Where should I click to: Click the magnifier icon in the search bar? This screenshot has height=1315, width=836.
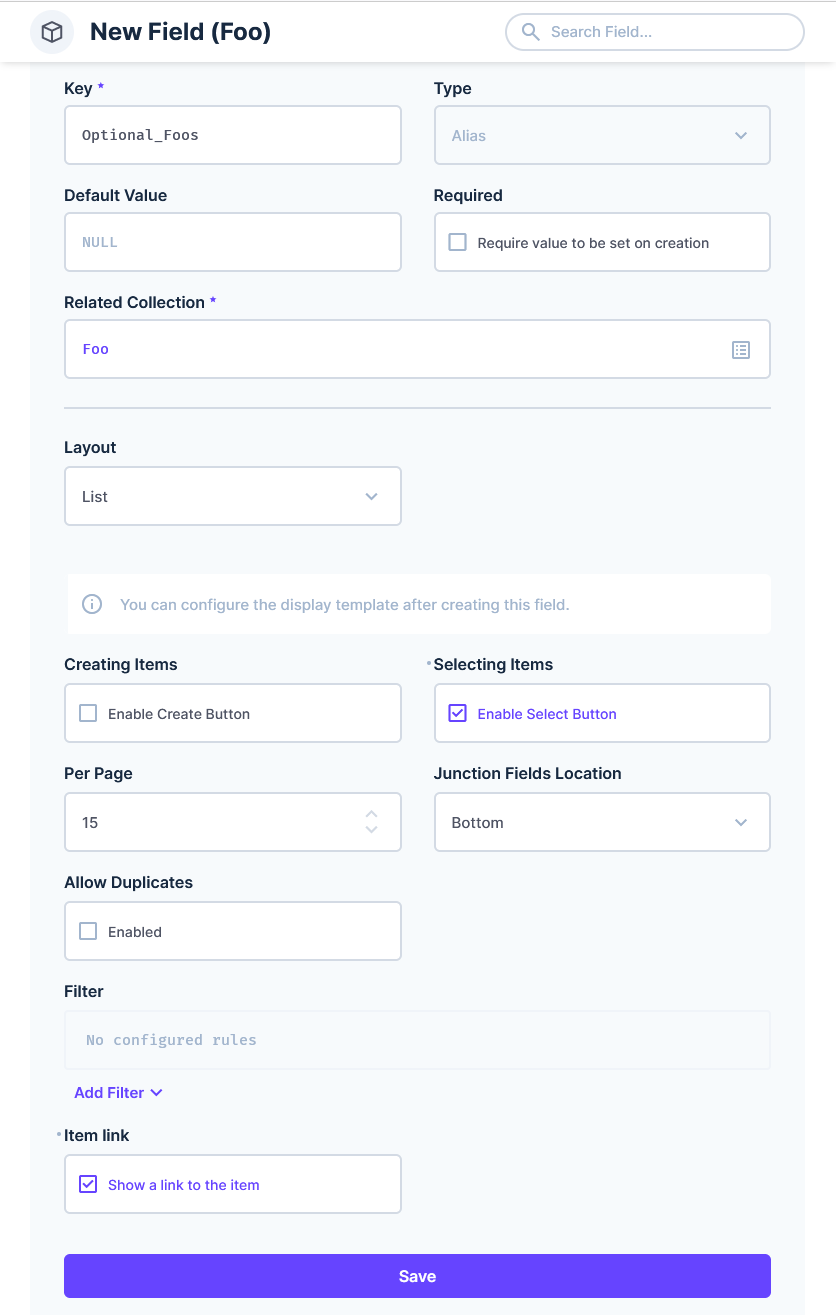531,32
